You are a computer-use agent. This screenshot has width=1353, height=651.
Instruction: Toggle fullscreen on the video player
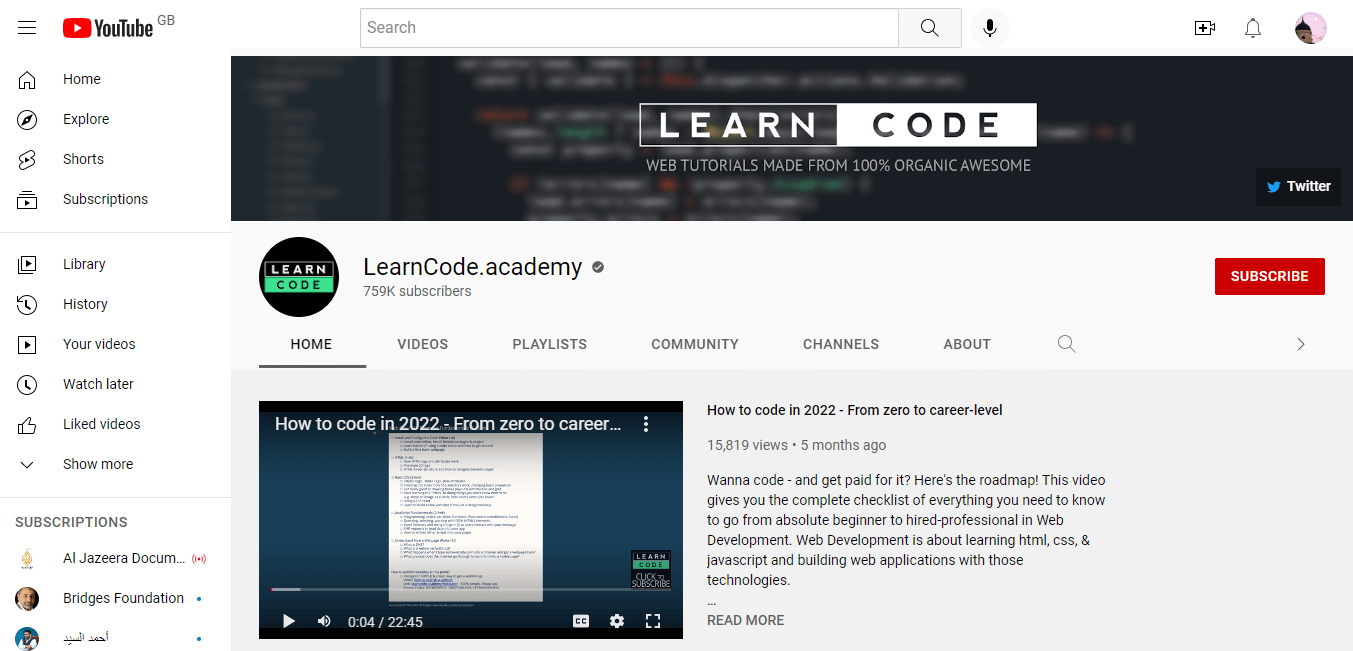click(x=653, y=621)
